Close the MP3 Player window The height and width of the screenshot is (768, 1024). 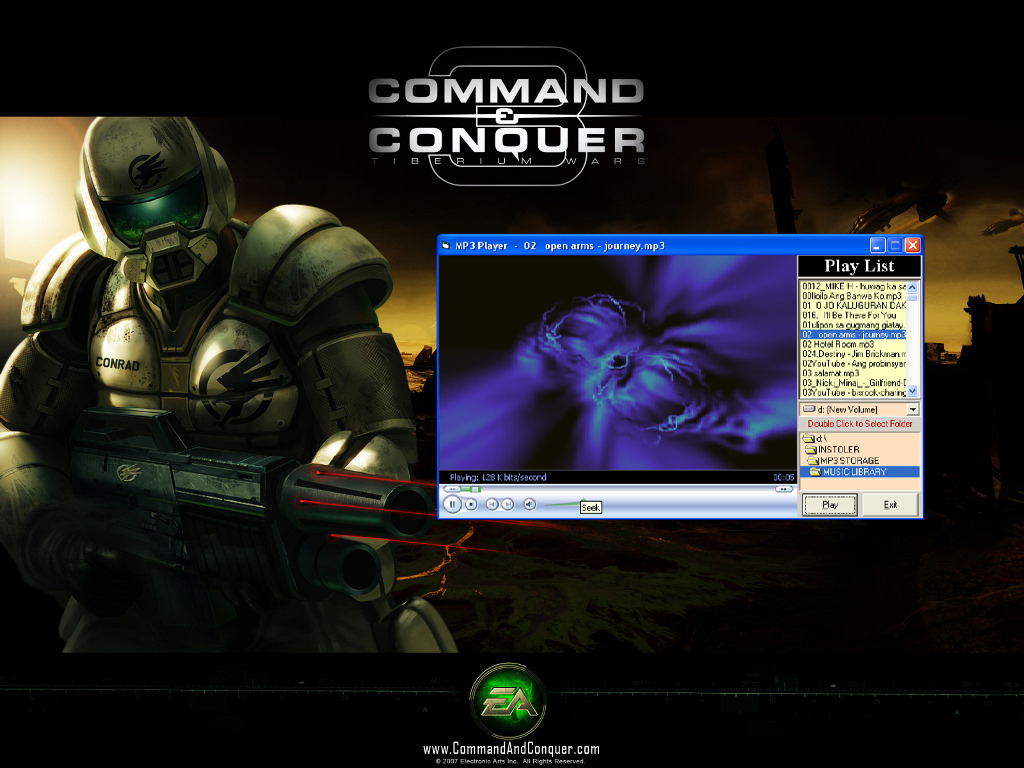click(912, 246)
